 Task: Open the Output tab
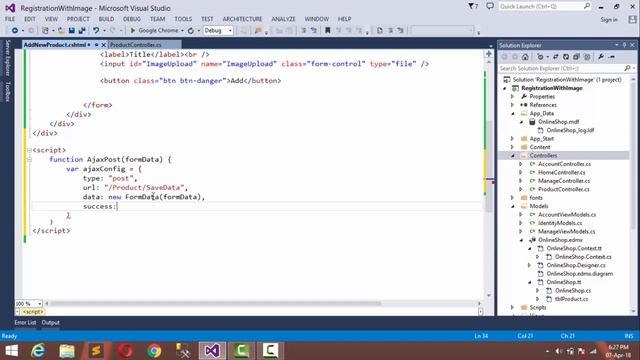click(x=51, y=322)
